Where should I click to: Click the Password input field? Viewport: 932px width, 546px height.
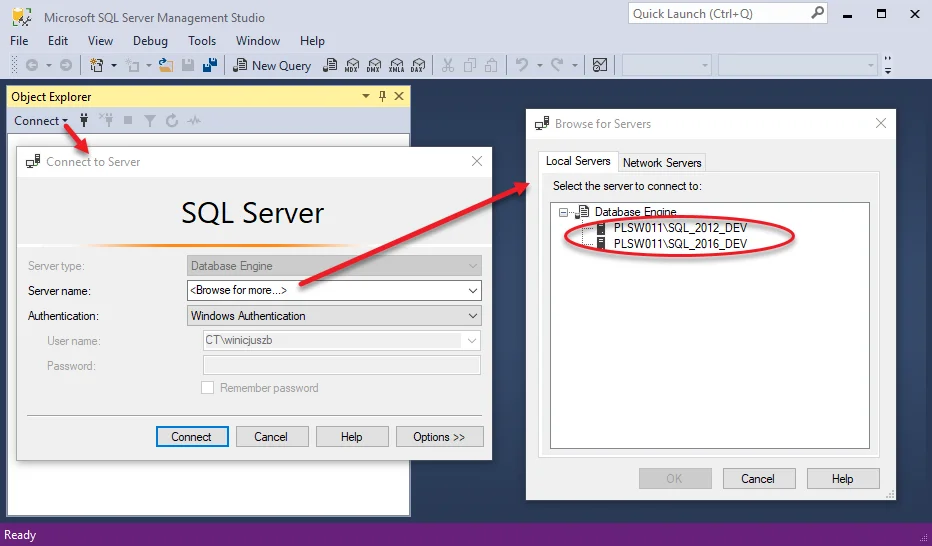coord(342,365)
